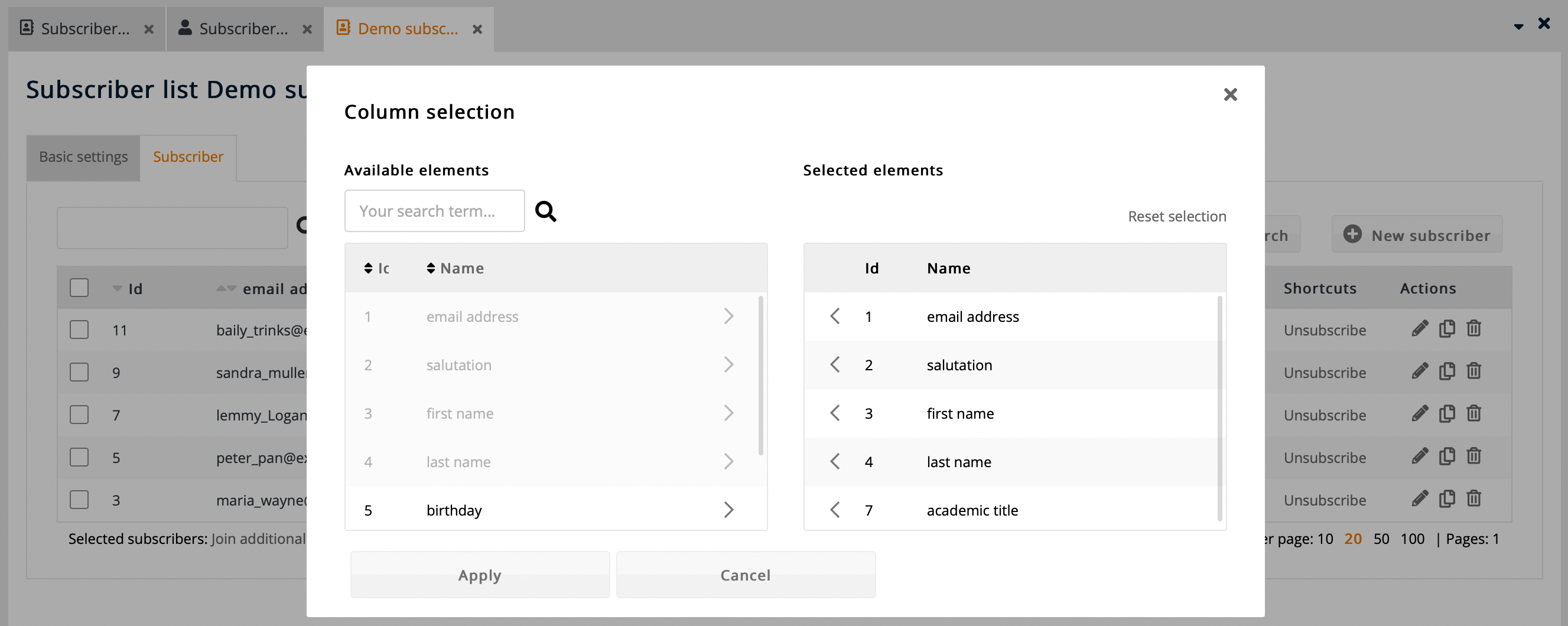Click the Cancel button
This screenshot has height=626, width=1568.
point(746,575)
